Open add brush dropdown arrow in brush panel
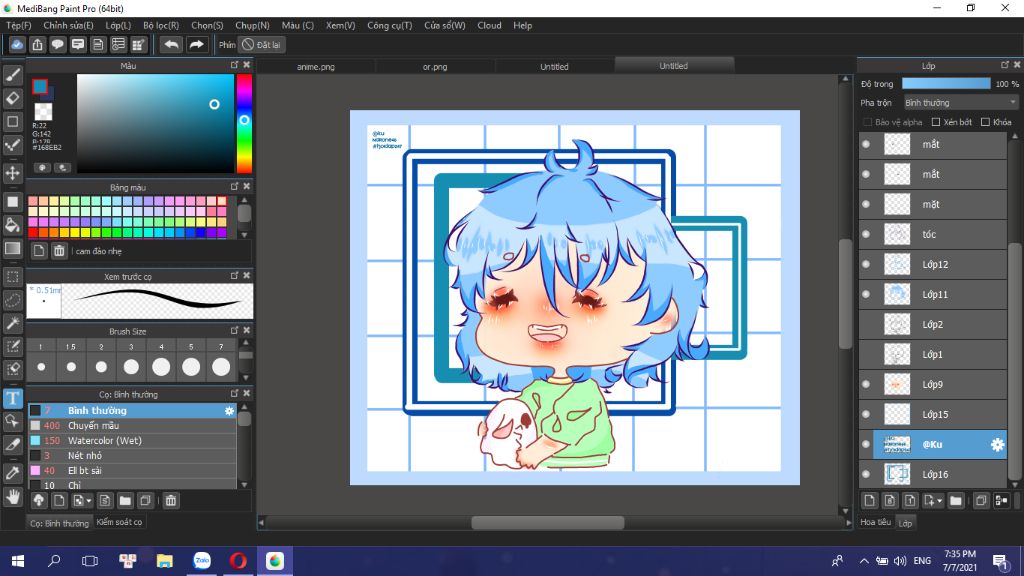 [88, 501]
